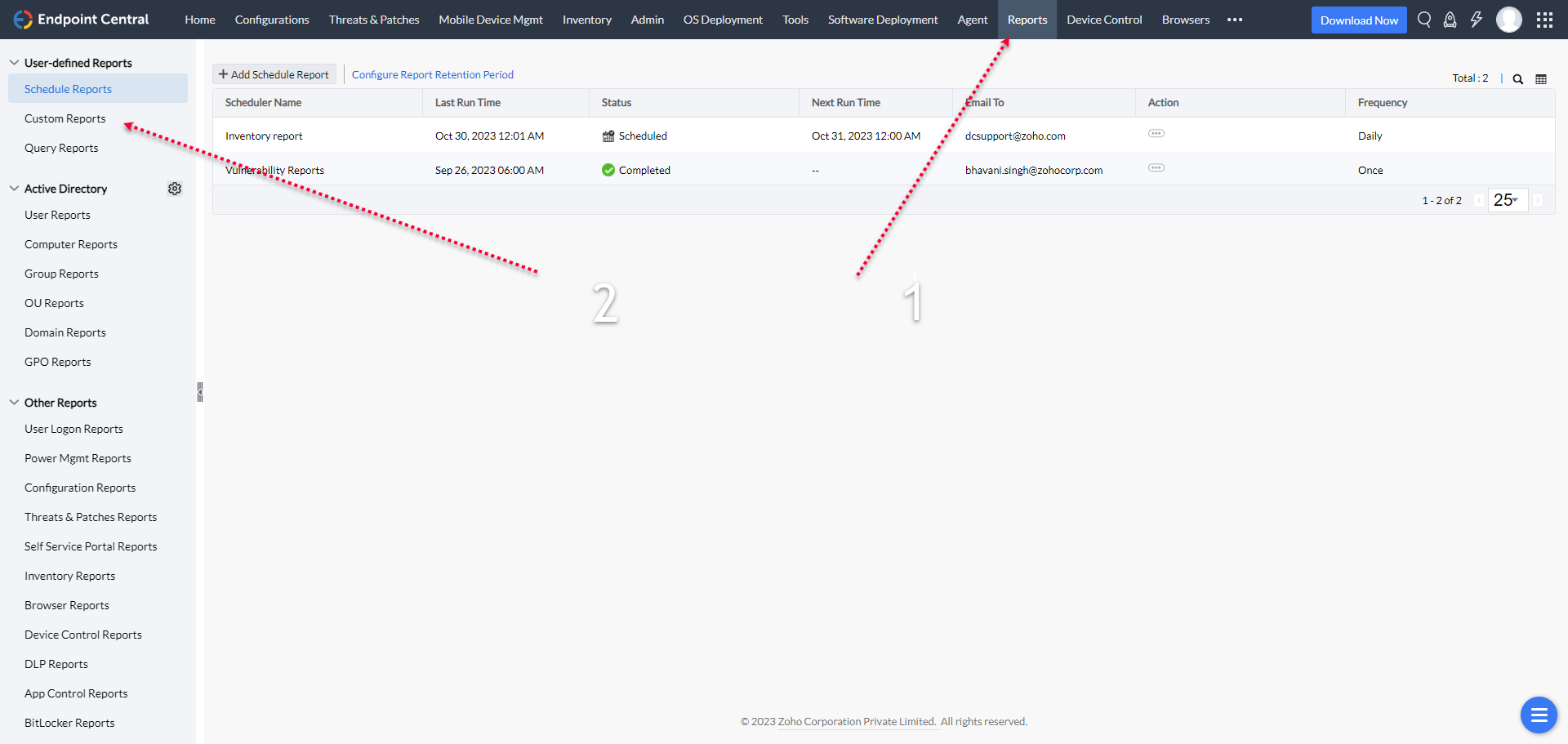Click the table search magnifier icon
The height and width of the screenshot is (744, 1568).
pos(1518,79)
